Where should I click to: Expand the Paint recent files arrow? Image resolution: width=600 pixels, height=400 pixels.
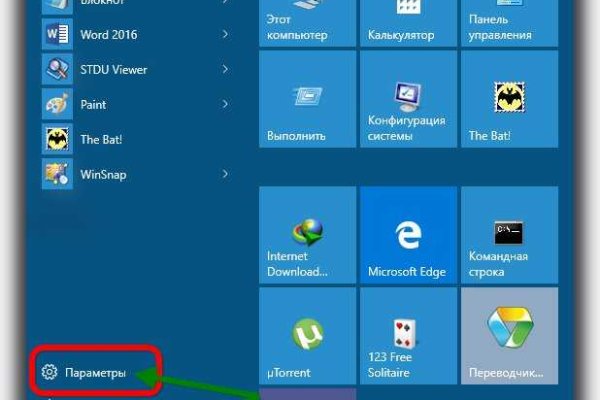click(x=225, y=104)
